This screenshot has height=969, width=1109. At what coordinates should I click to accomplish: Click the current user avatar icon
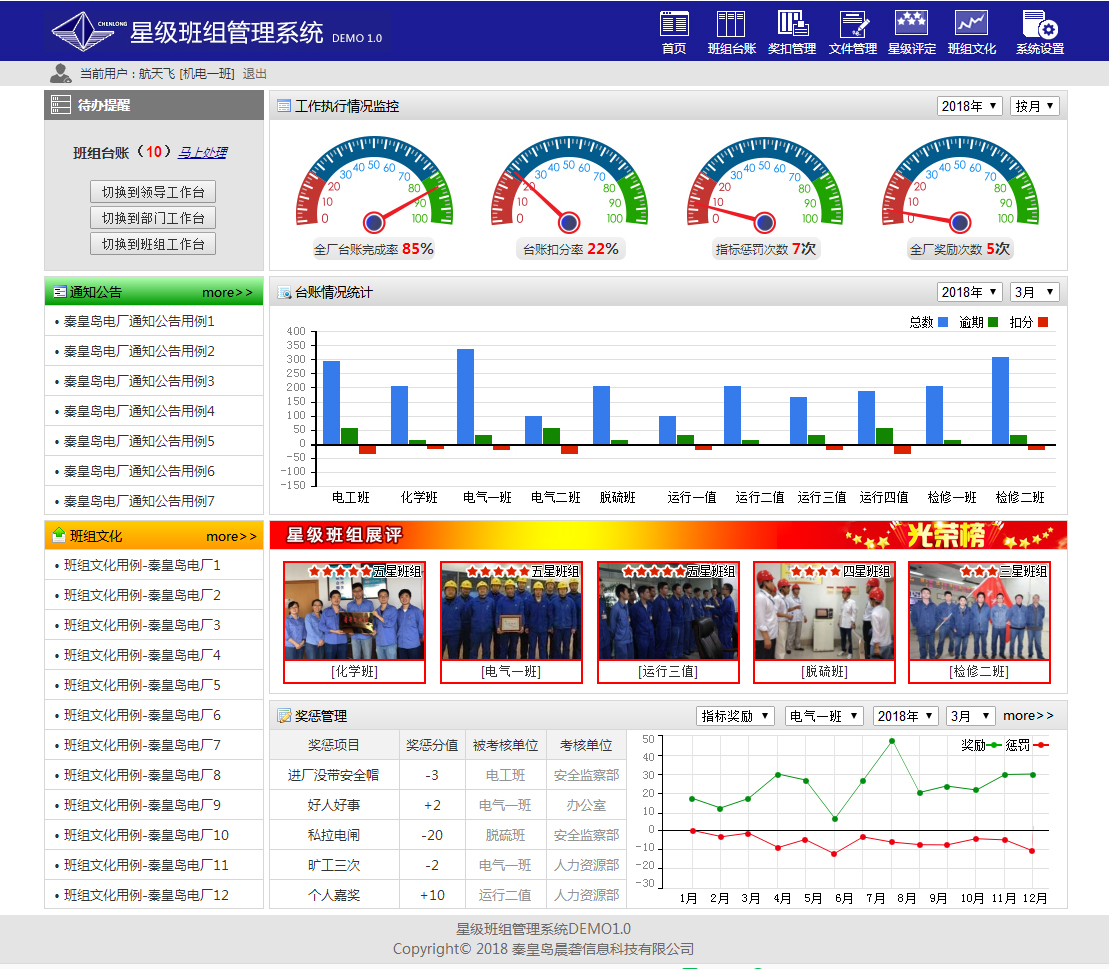click(x=60, y=73)
